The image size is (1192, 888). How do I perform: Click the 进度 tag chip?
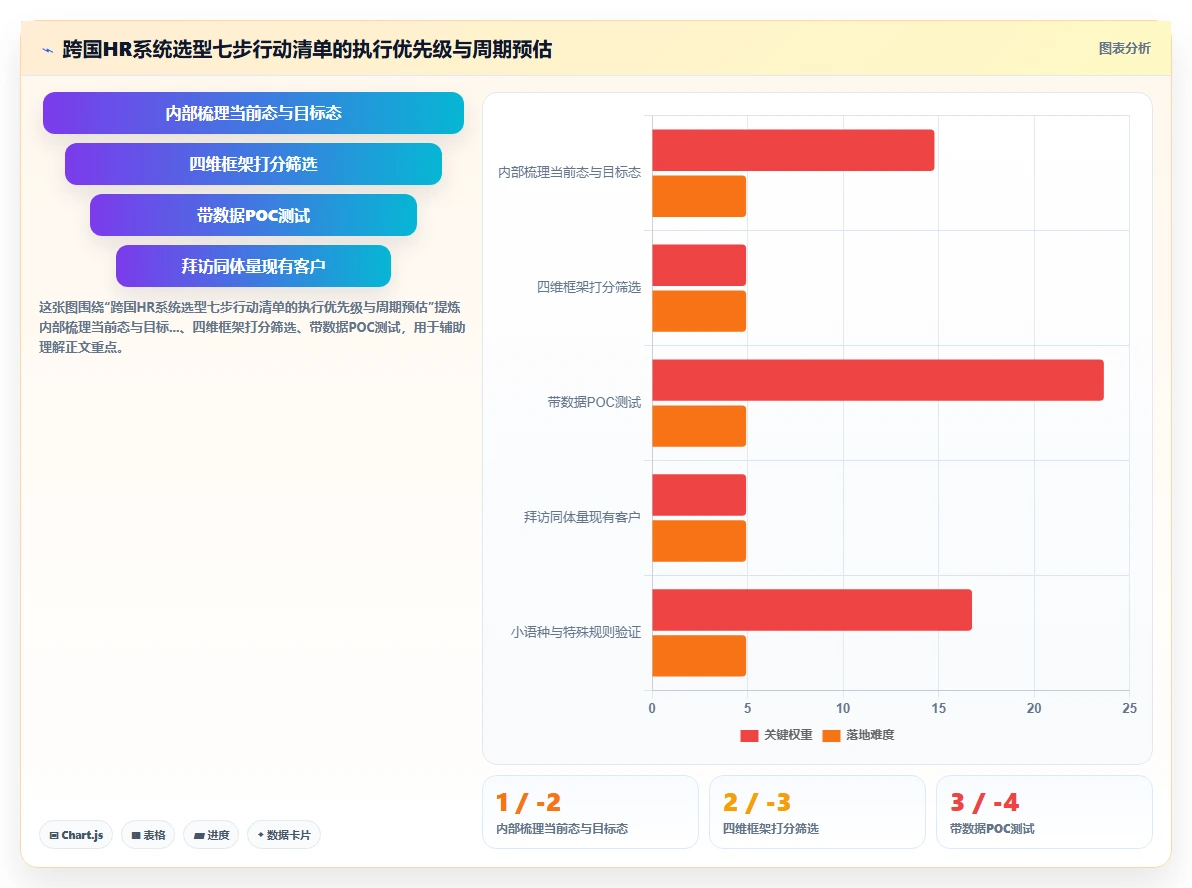(x=211, y=835)
